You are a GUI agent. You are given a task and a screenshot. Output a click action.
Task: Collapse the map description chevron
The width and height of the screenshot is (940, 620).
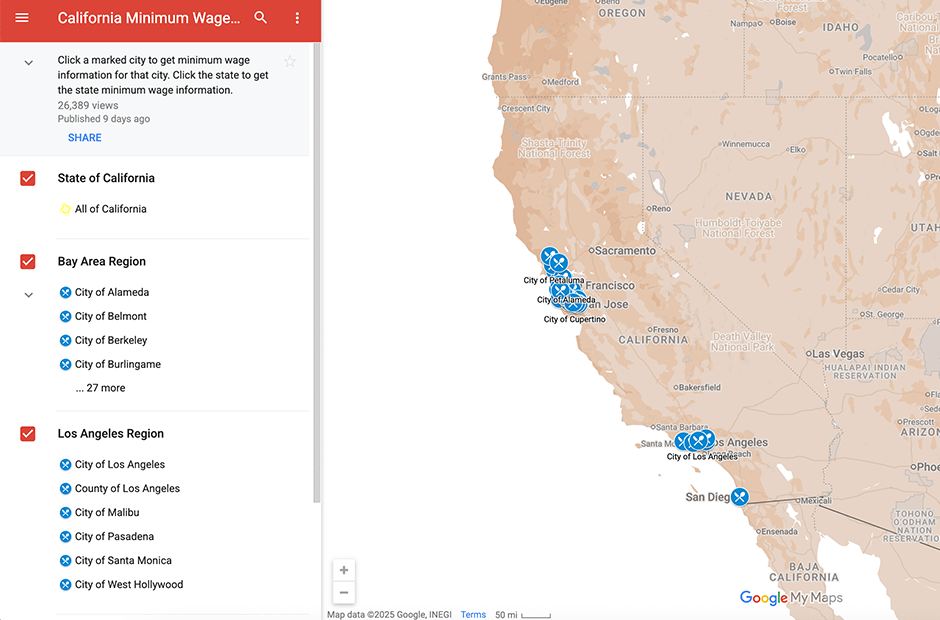[x=28, y=63]
